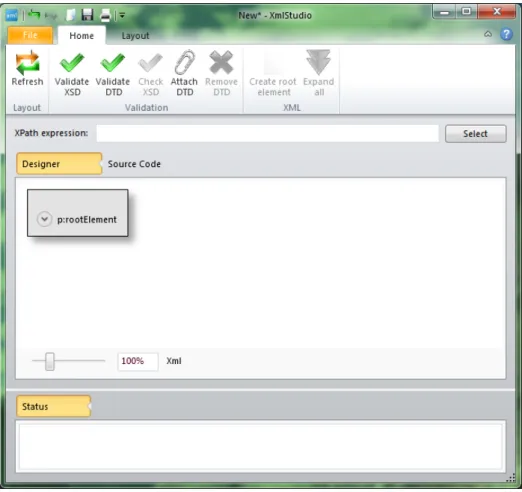Click the window resize grip in the corner
This screenshot has width=522, height=492.
coord(510,479)
